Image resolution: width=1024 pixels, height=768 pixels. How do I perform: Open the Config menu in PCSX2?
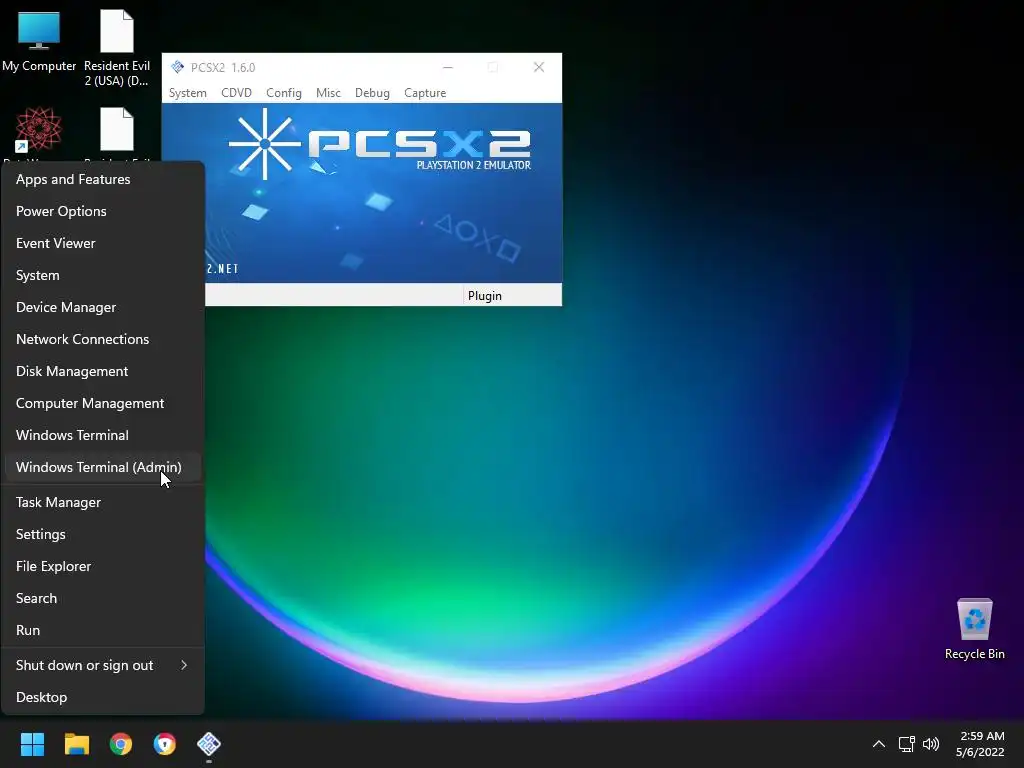click(283, 93)
